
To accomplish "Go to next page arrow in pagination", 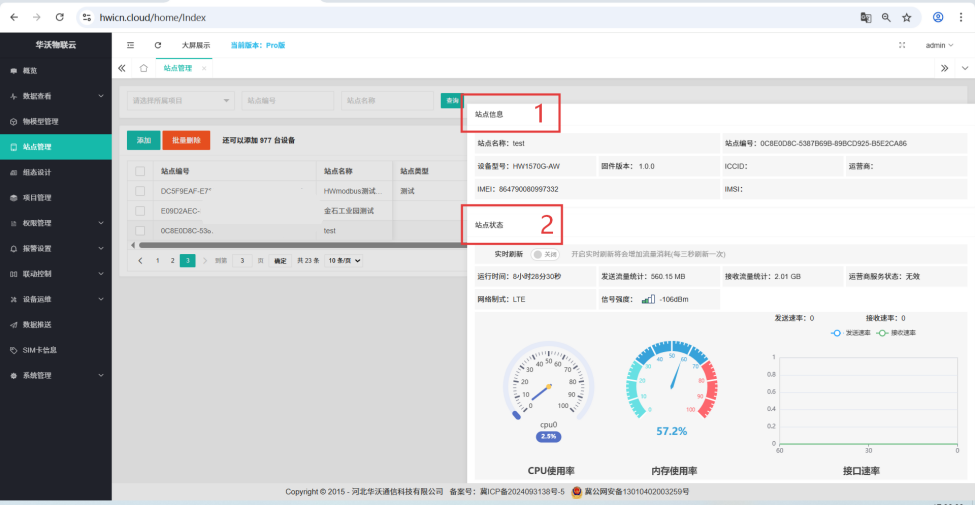I will coord(206,261).
